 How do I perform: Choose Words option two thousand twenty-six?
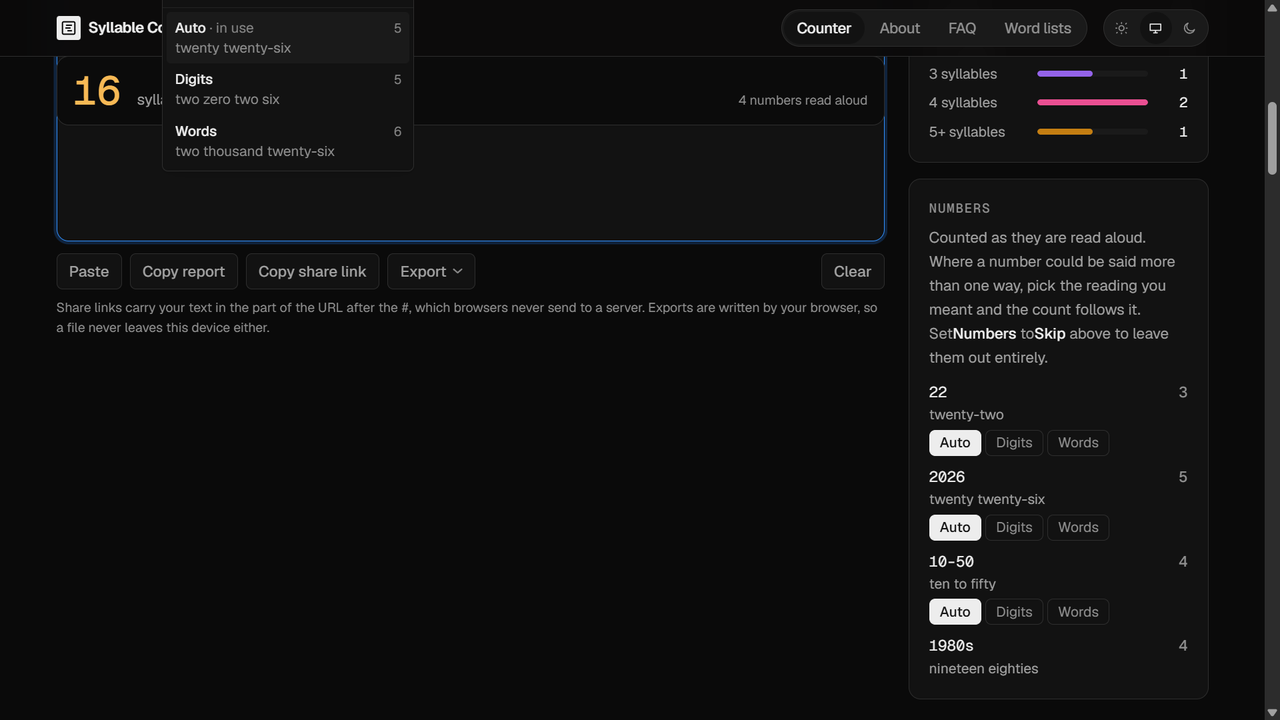coord(288,141)
